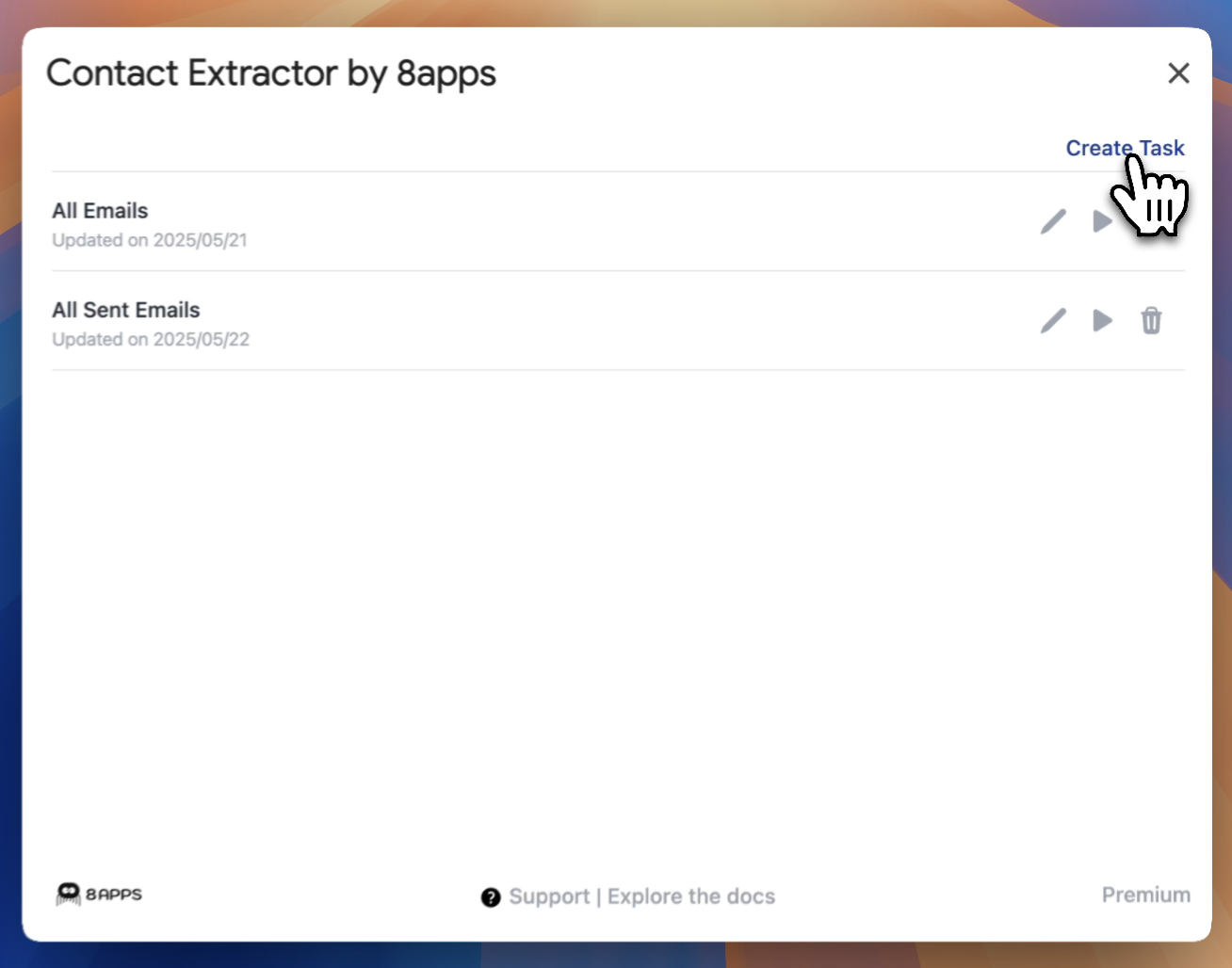
Task: Click the help question mark icon
Action: [x=491, y=897]
